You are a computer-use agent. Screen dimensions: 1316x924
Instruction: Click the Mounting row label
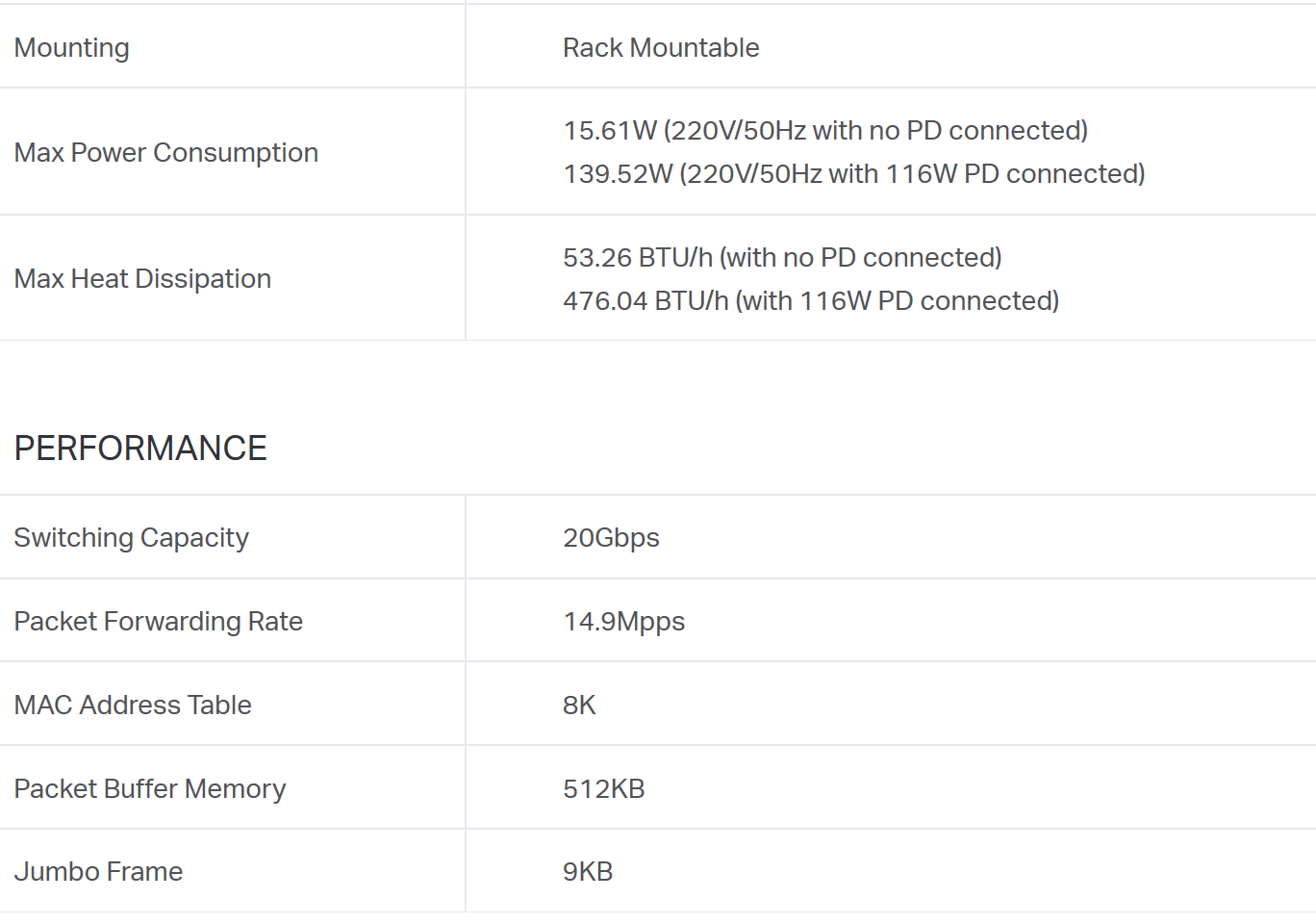tap(72, 48)
